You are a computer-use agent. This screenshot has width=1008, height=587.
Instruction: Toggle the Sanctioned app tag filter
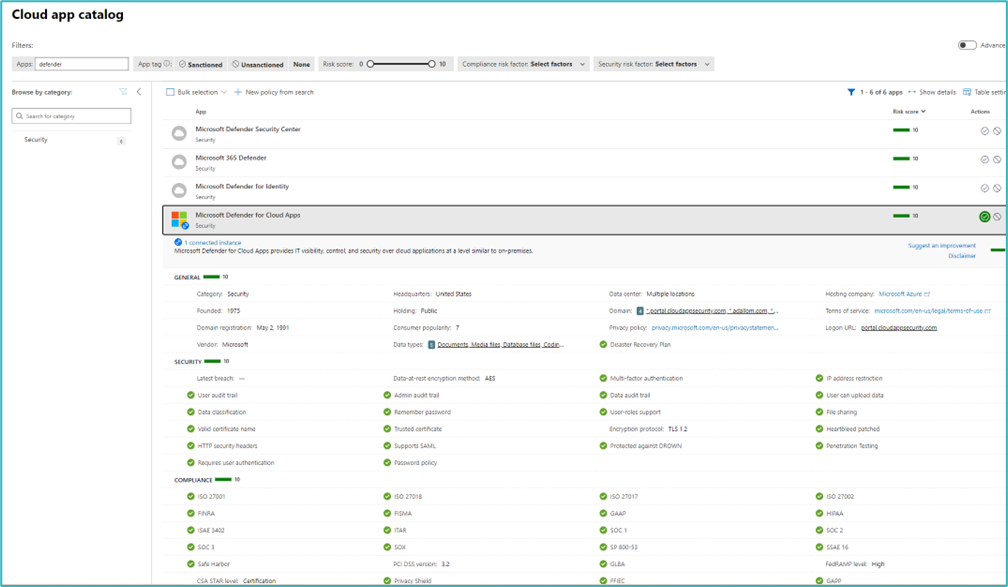pos(201,64)
